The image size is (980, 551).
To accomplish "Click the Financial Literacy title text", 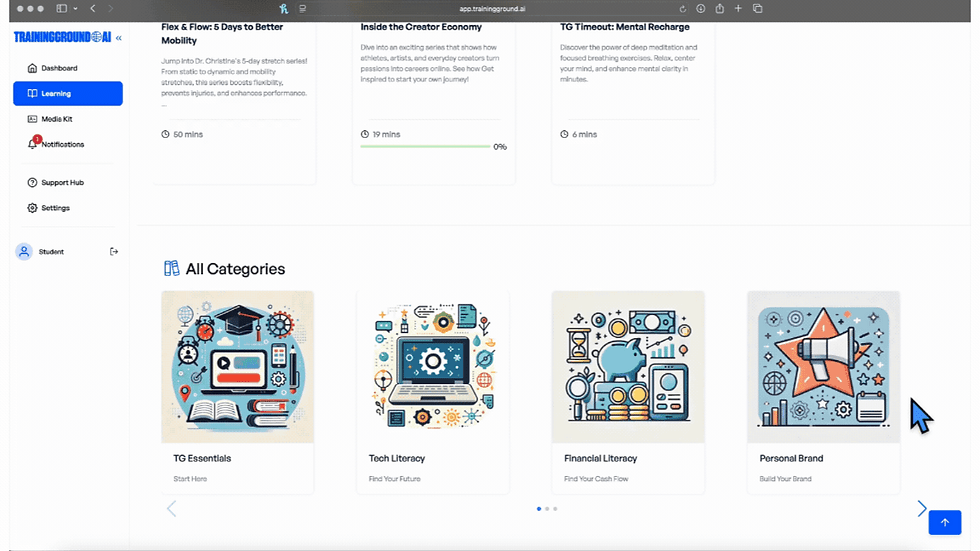I will tap(601, 459).
